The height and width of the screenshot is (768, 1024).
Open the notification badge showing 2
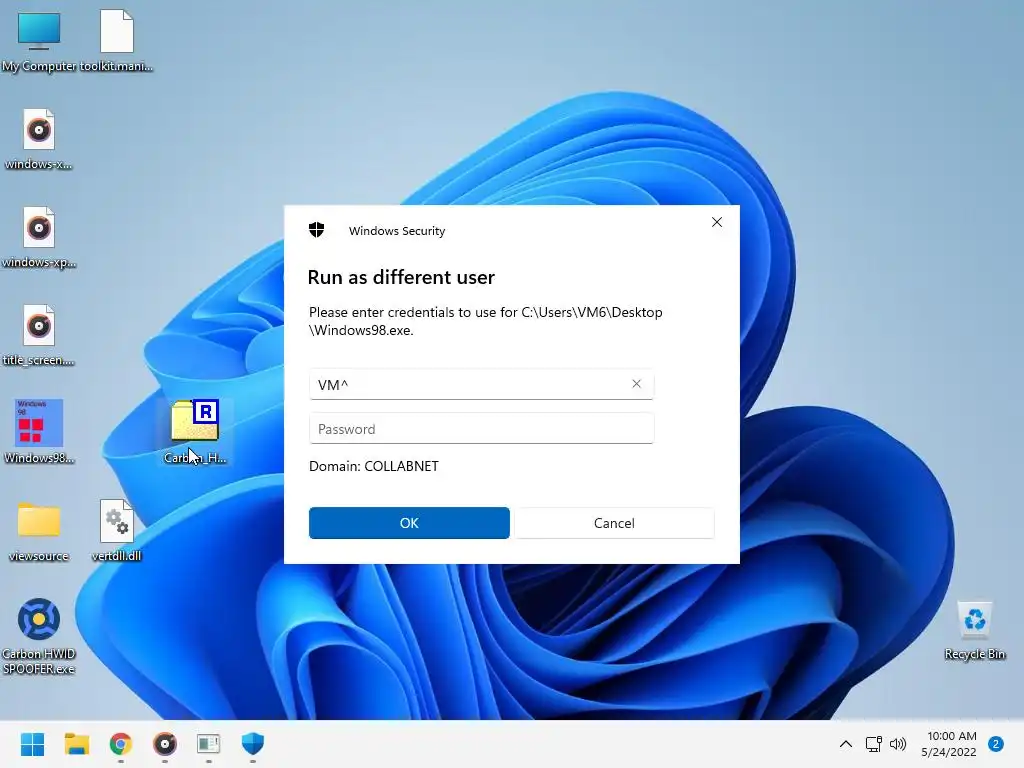tap(996, 744)
